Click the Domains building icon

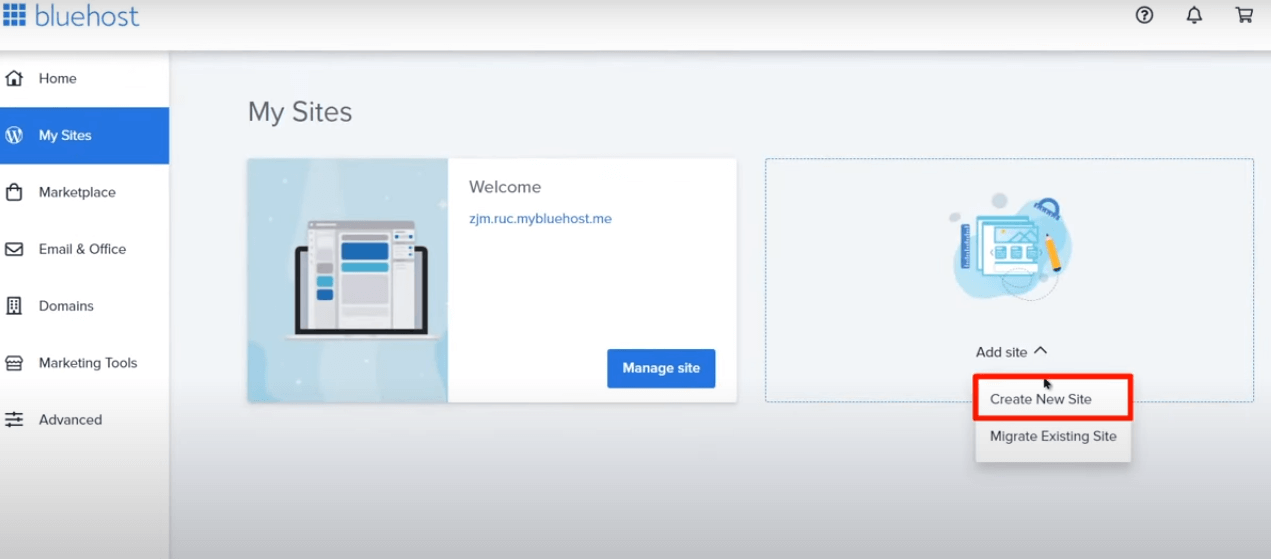(14, 306)
